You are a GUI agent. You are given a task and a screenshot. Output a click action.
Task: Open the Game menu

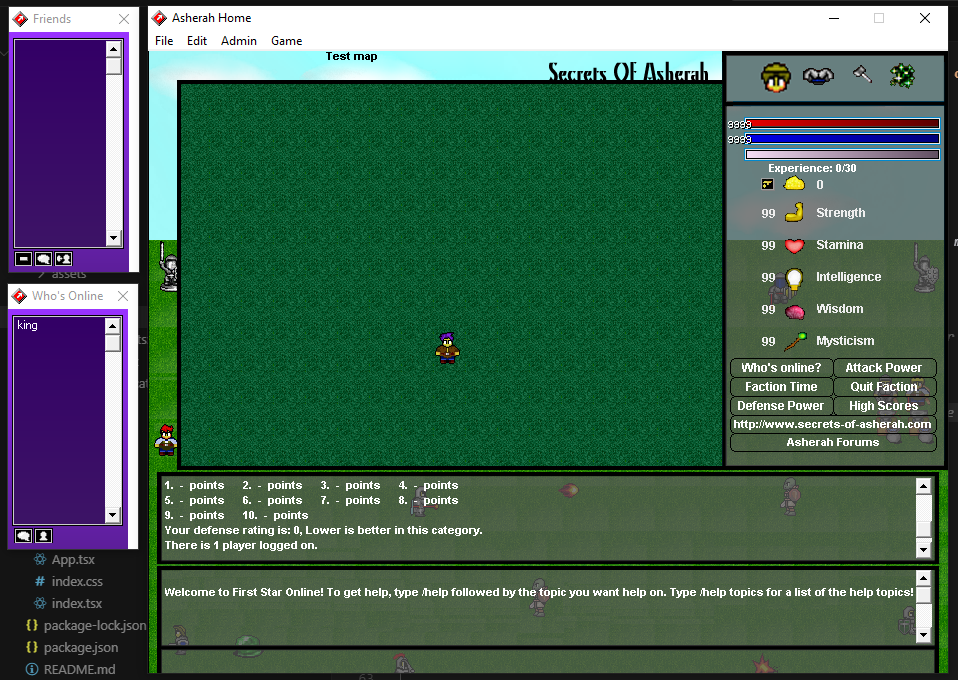(x=286, y=41)
